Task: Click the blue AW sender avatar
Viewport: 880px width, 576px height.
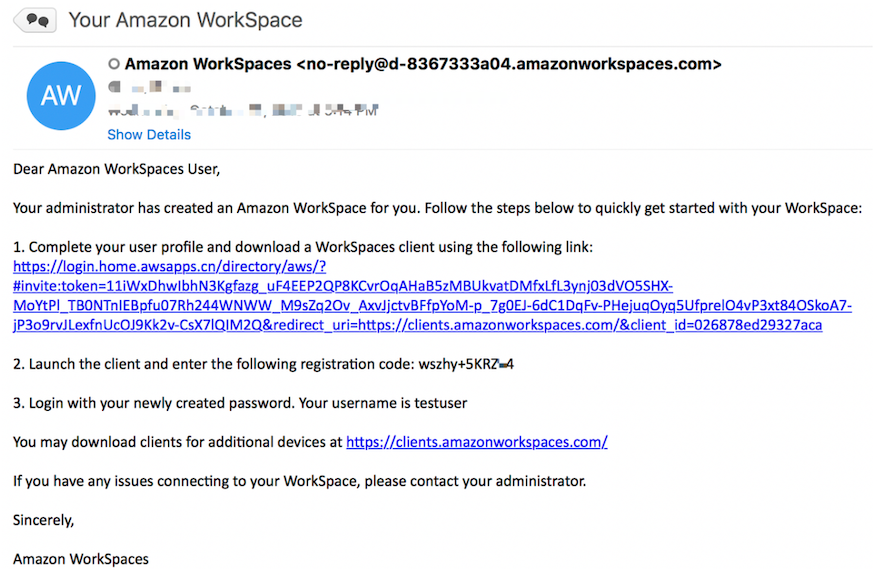Action: point(61,96)
